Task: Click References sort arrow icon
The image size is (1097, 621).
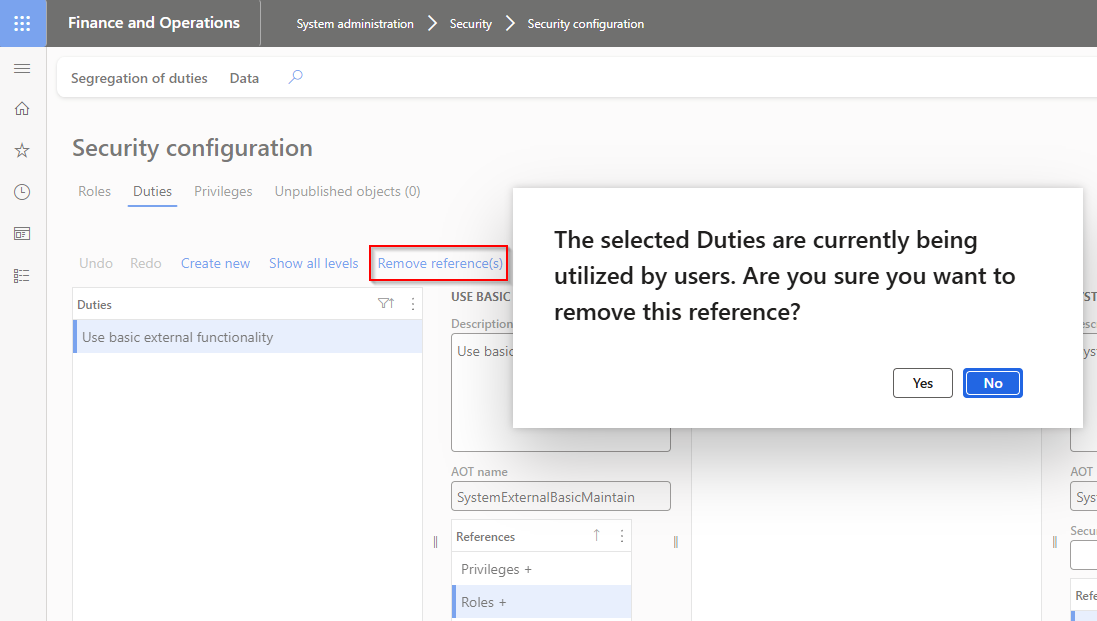Action: coord(597,536)
